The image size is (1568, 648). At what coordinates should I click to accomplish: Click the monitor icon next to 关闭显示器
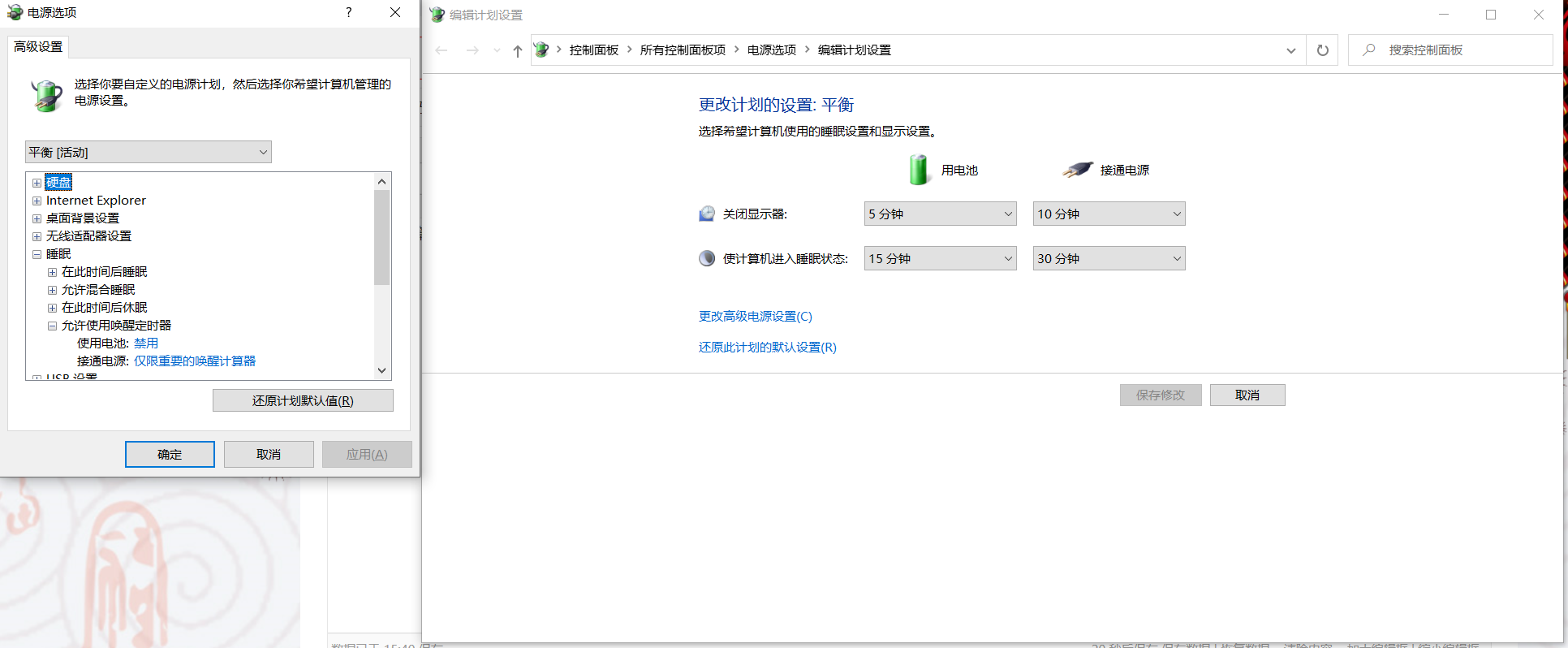pyautogui.click(x=707, y=214)
